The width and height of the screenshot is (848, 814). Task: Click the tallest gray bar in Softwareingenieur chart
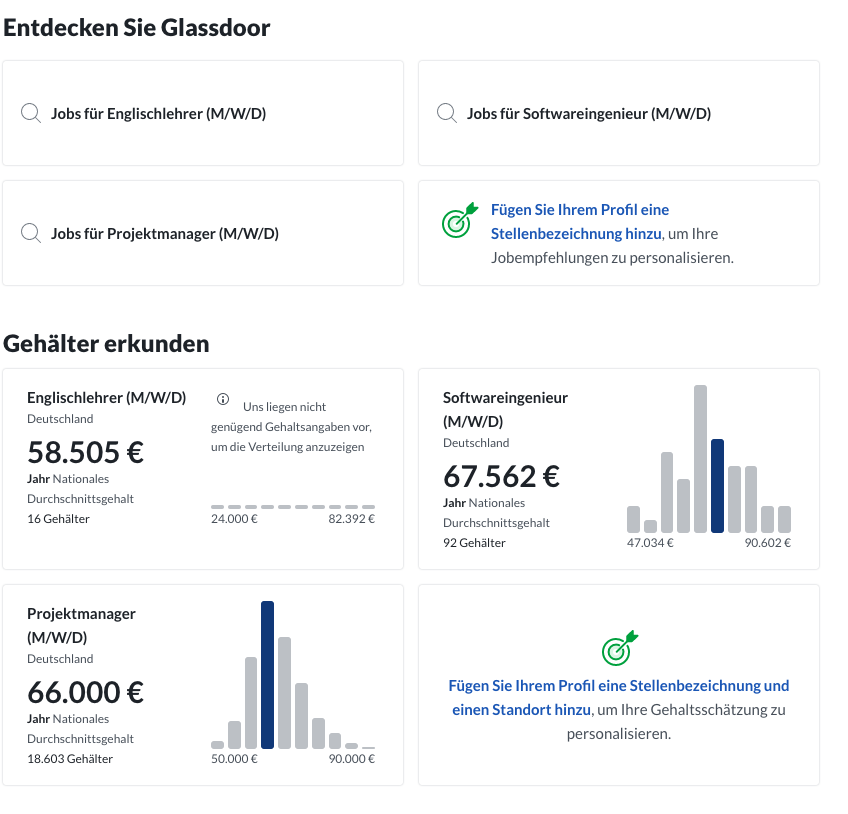(x=700, y=459)
